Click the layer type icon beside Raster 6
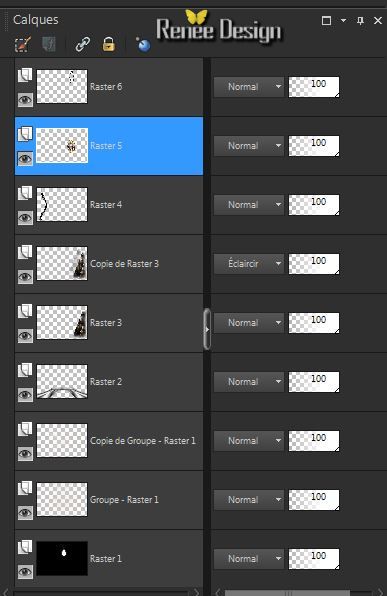This screenshot has width=387, height=596. pyautogui.click(x=25, y=74)
